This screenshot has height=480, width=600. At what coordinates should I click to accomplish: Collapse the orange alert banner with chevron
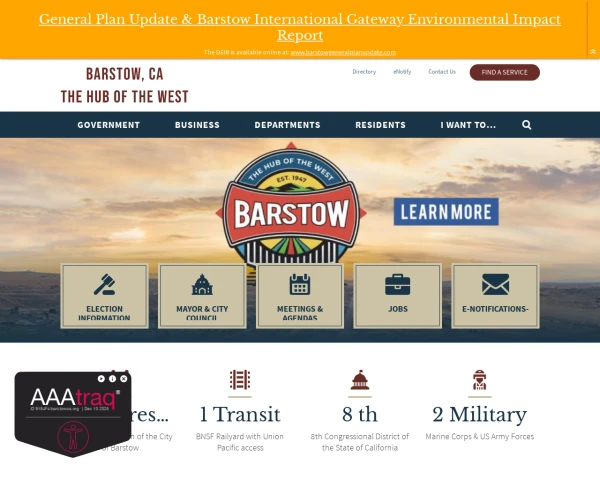593,51
